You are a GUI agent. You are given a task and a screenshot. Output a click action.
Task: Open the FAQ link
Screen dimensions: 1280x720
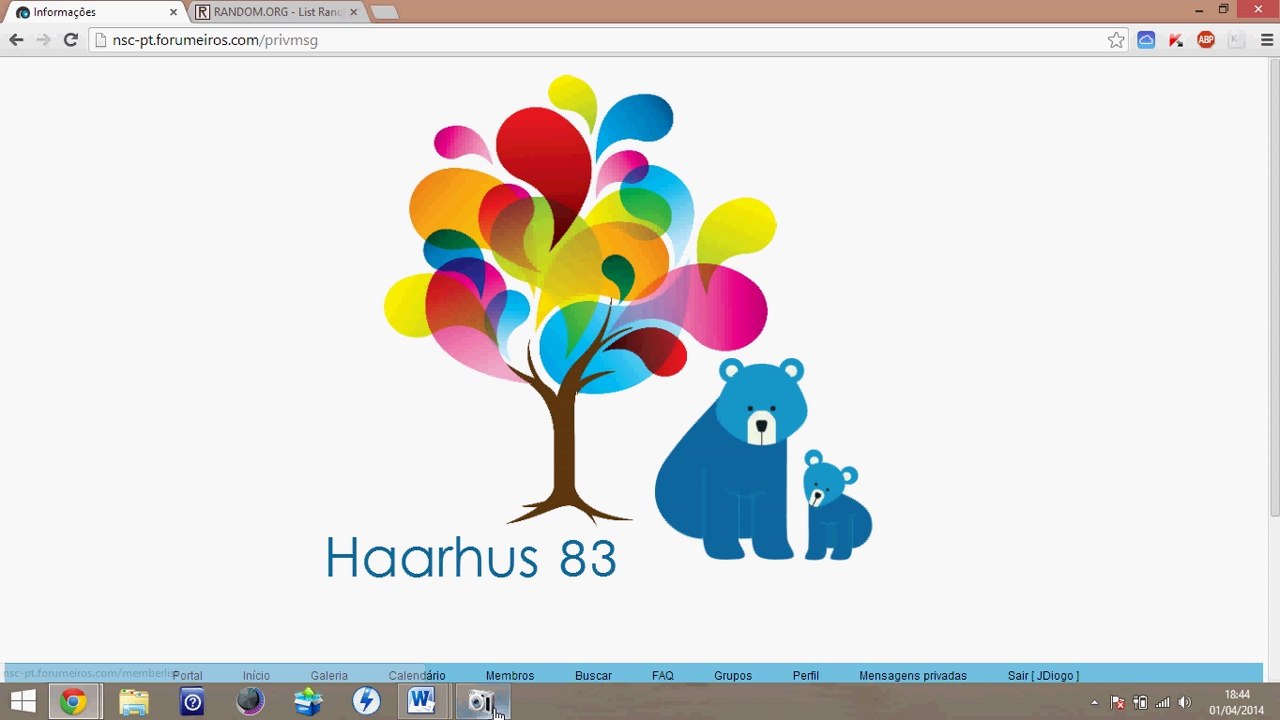(x=663, y=676)
